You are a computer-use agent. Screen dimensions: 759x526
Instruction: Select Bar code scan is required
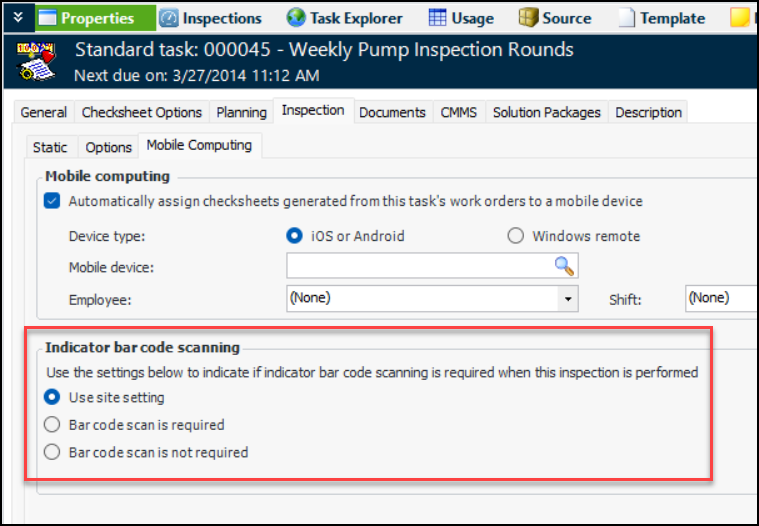pos(53,425)
